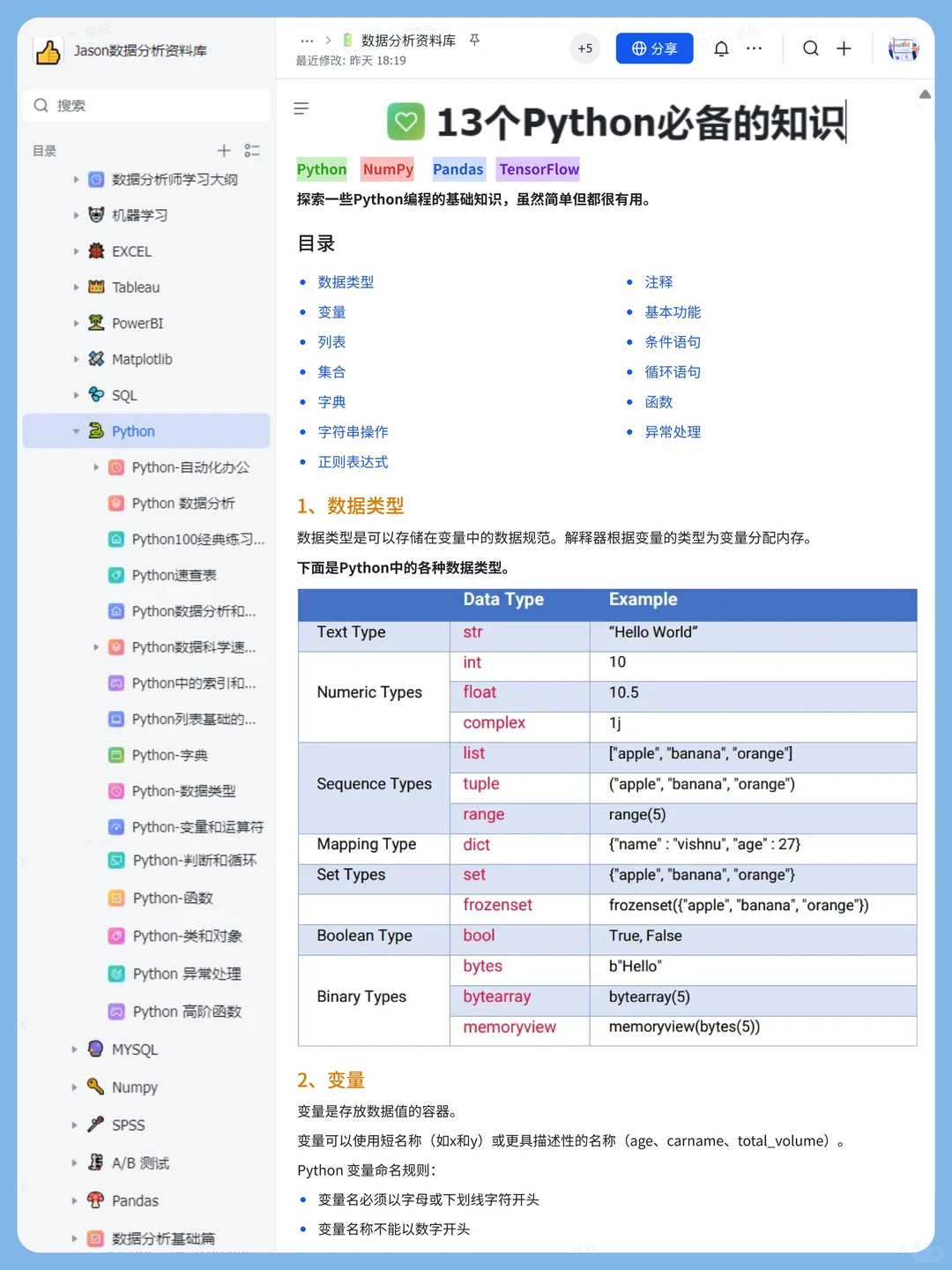
Task: Collapse the Python section in the sidebar
Action: click(x=76, y=431)
